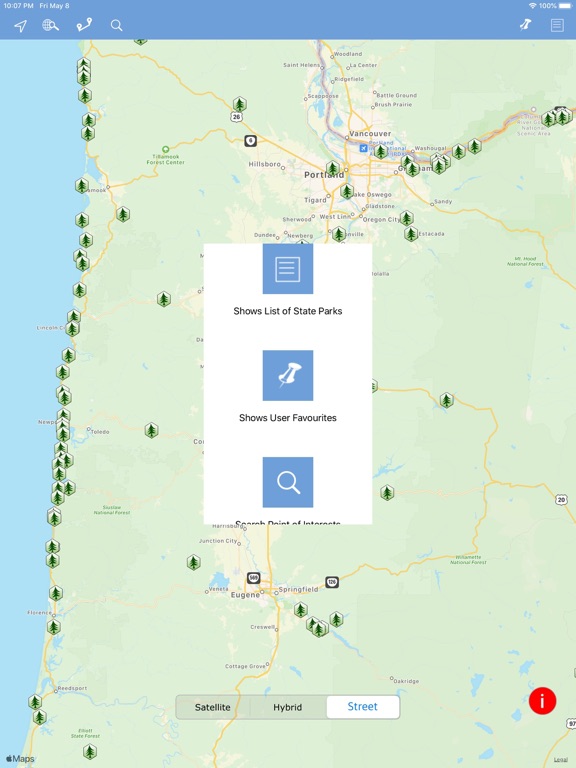
Task: Tap park marker near Elliott State Forest
Action: click(x=90, y=751)
